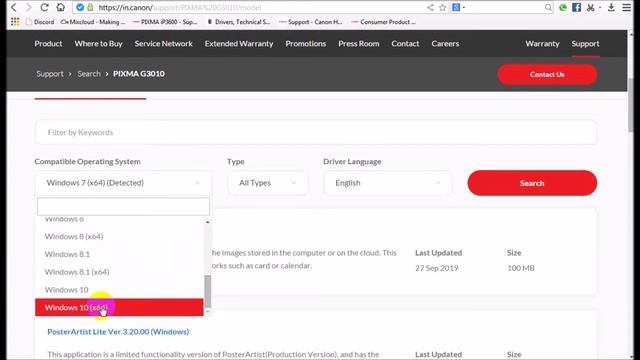Open the All Types dropdown
The image size is (640, 360).
click(267, 183)
